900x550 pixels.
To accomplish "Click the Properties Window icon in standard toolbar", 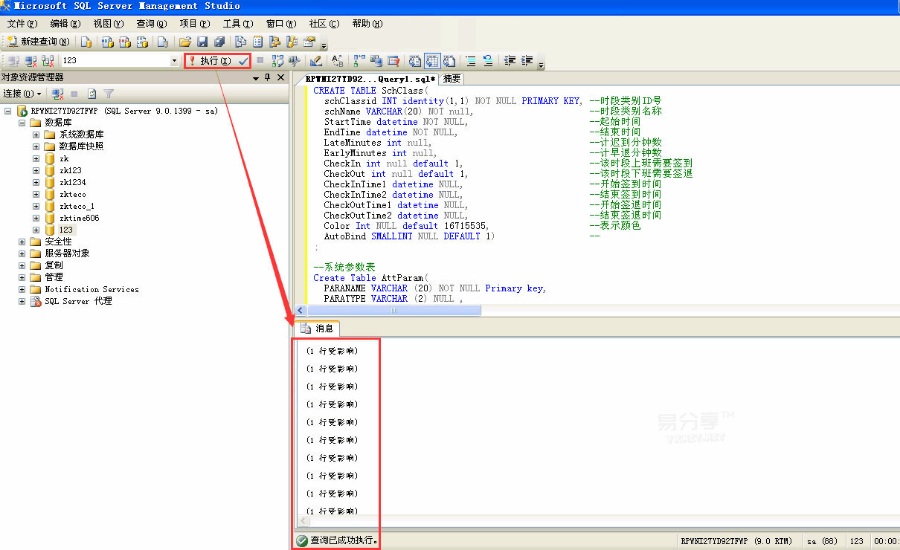I will [x=309, y=41].
